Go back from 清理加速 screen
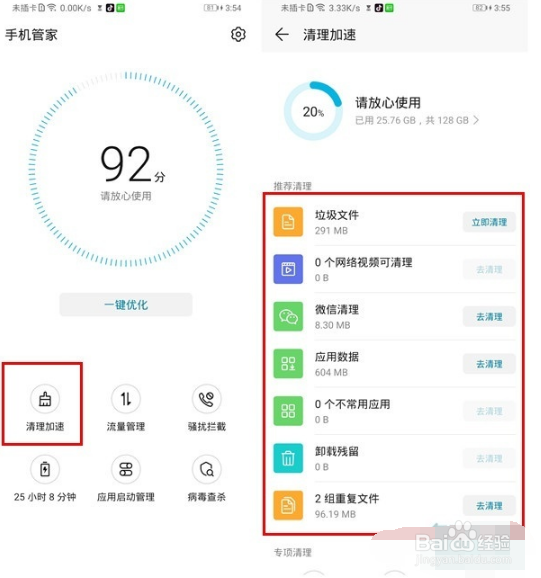The width and height of the screenshot is (541, 578). coord(282,35)
